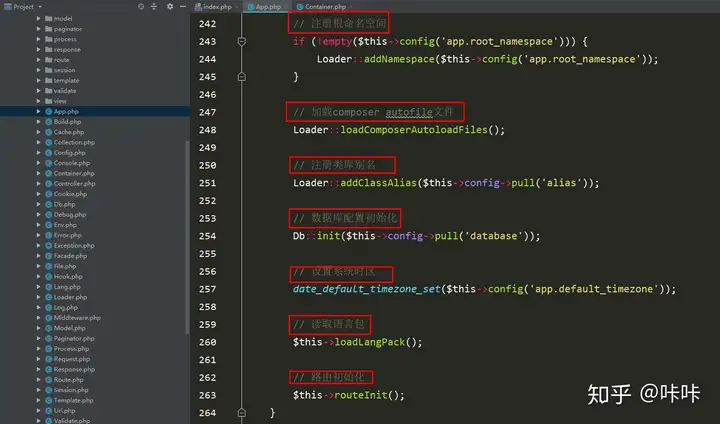The width and height of the screenshot is (720, 424).
Task: Open the Project panel settings gear
Action: click(x=170, y=6)
